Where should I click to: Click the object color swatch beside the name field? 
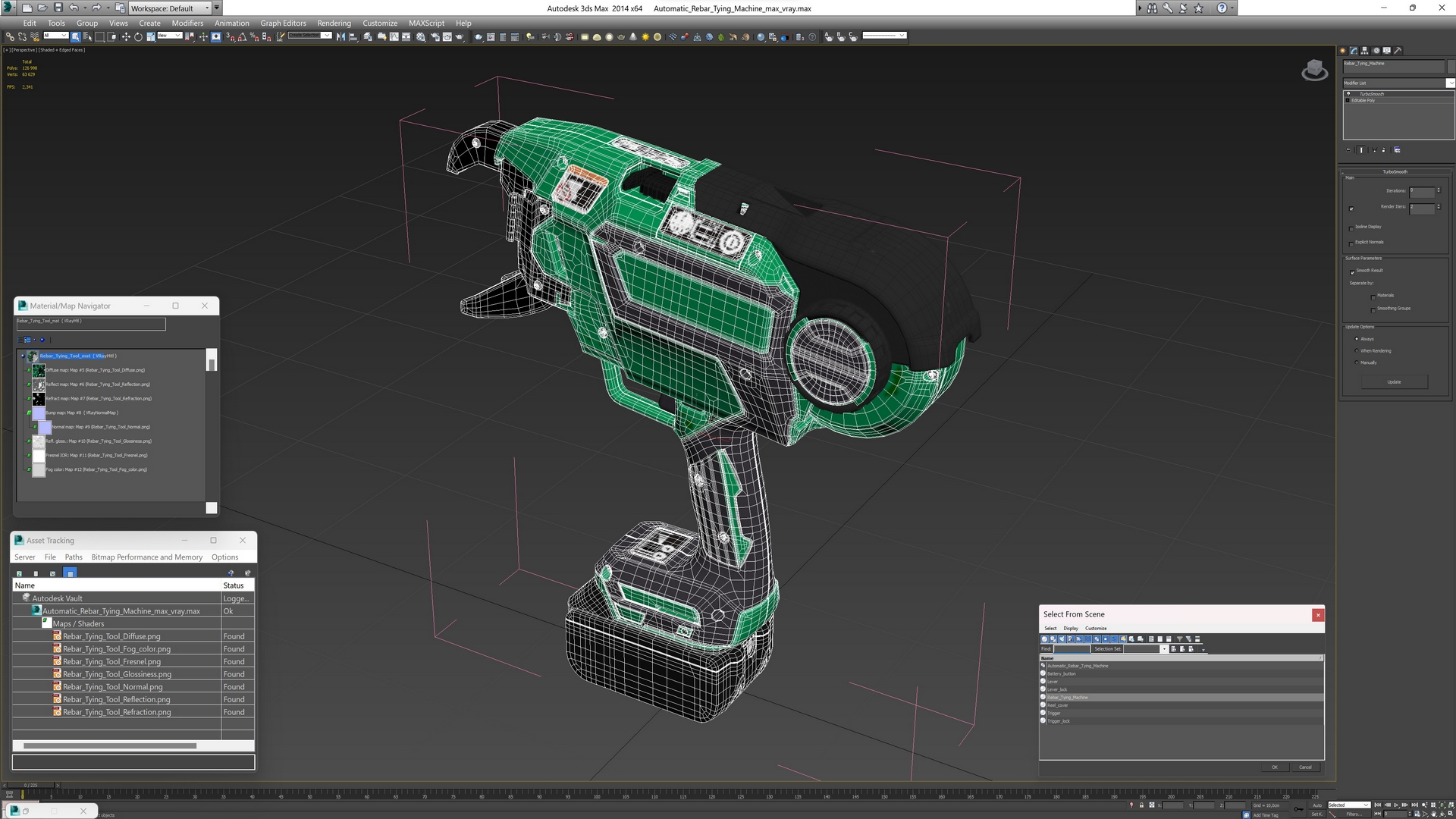tap(1450, 66)
